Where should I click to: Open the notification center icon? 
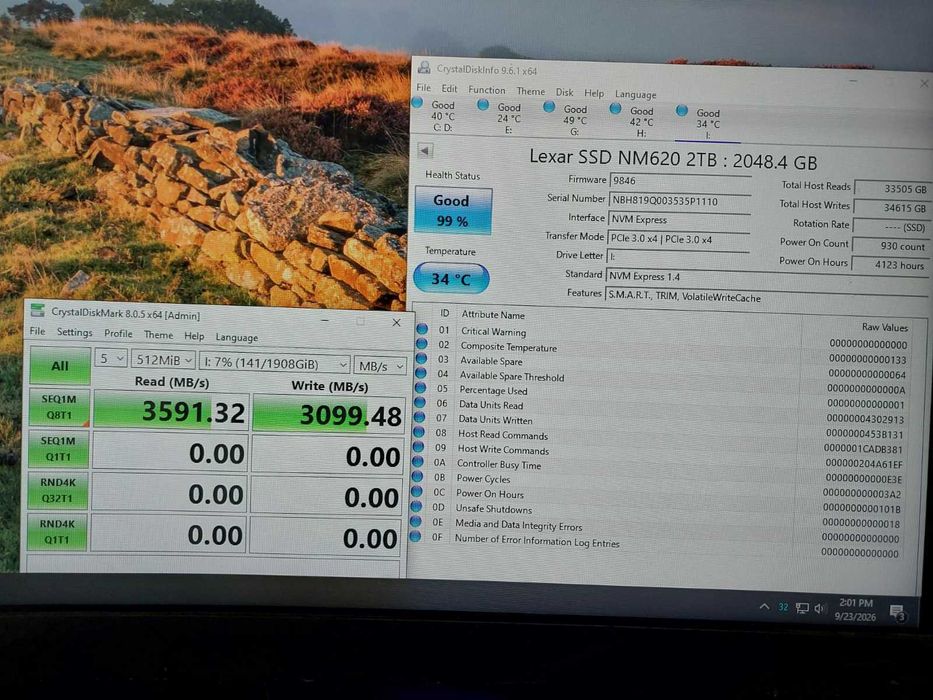[897, 612]
